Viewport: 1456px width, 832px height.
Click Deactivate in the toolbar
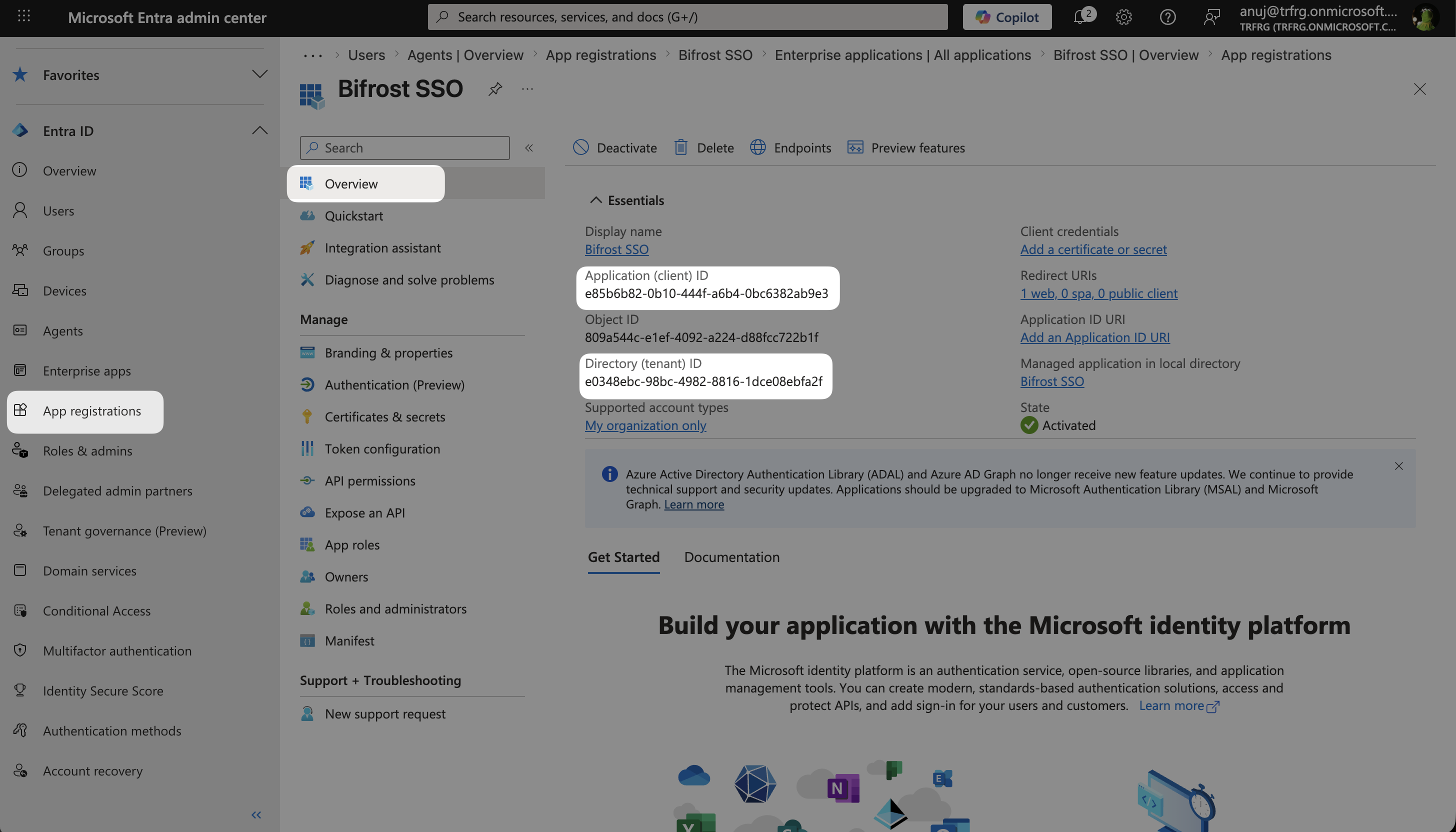coord(615,147)
